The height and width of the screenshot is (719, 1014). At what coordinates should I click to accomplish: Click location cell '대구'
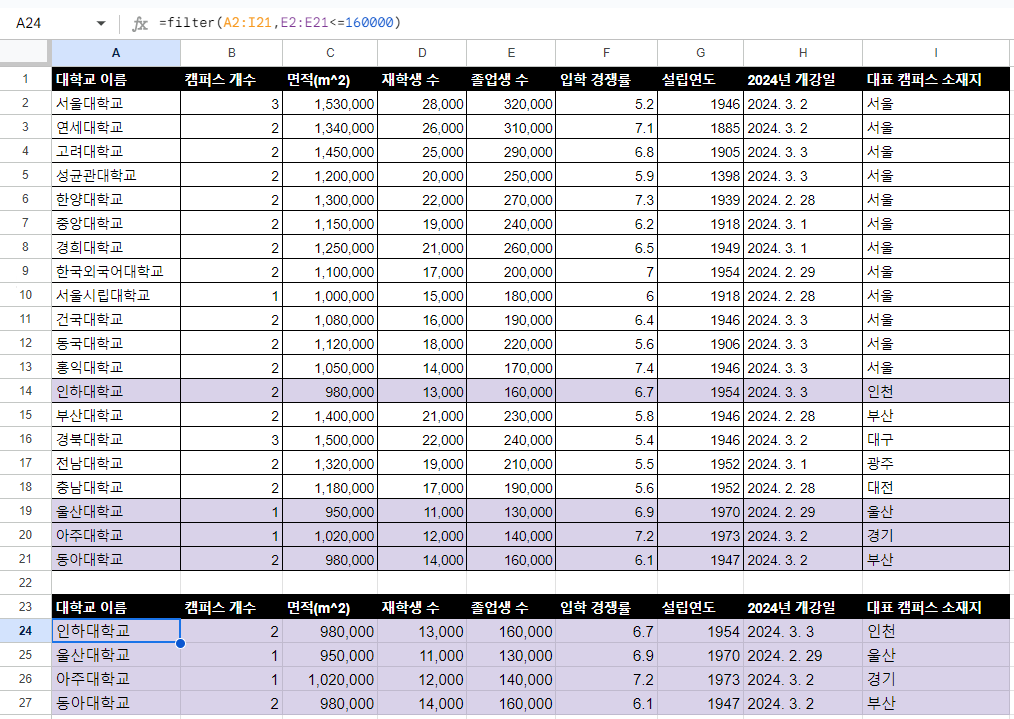tap(936, 439)
